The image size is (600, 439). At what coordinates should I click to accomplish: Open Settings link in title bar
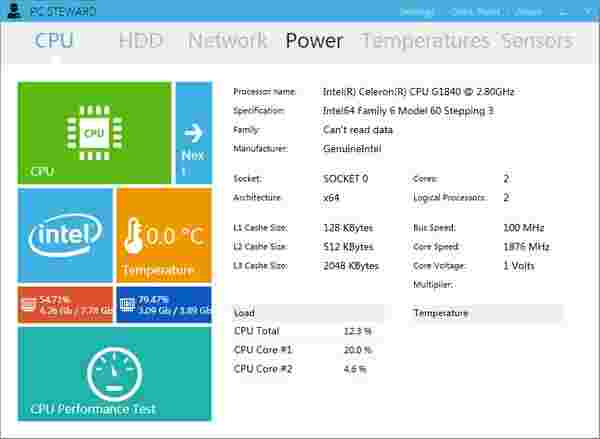click(417, 12)
